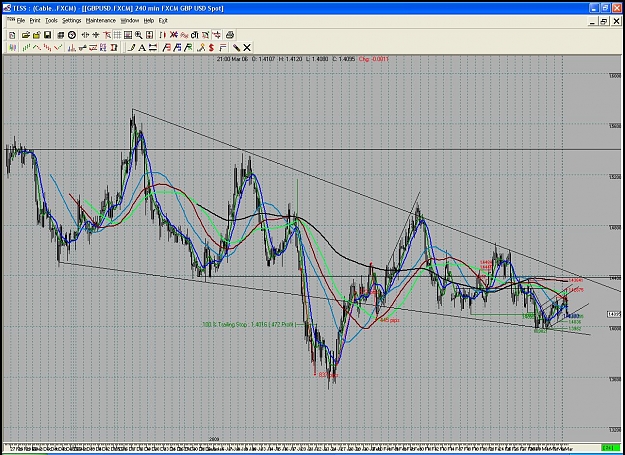This screenshot has width=625, height=455.
Task: Open the Tools menu
Action: click(x=51, y=21)
